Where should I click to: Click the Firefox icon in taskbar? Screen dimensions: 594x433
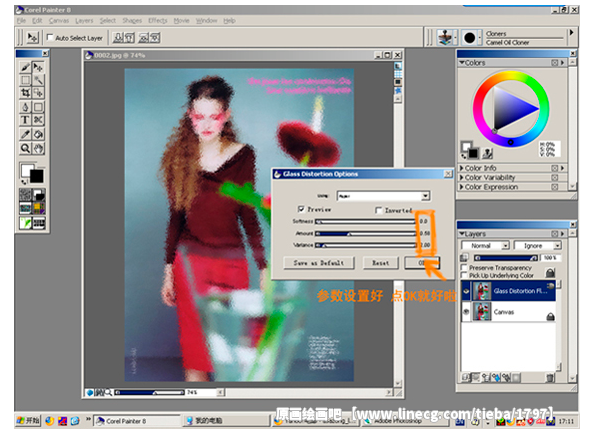tap(50, 420)
